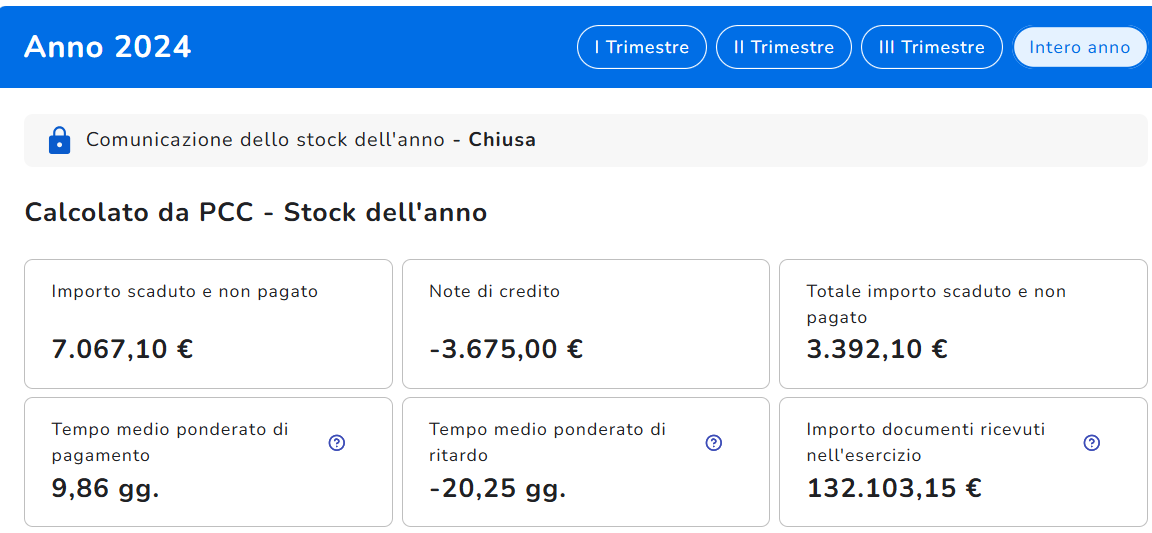Click the 132.103,15 € documents amount
Screen dimensions: 1152x533
tap(894, 489)
